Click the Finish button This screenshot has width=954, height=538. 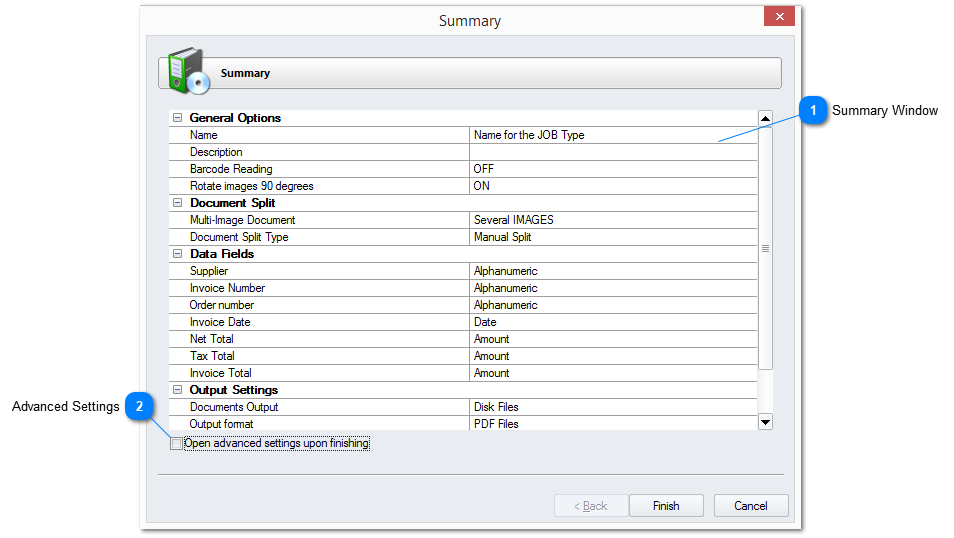click(x=666, y=506)
